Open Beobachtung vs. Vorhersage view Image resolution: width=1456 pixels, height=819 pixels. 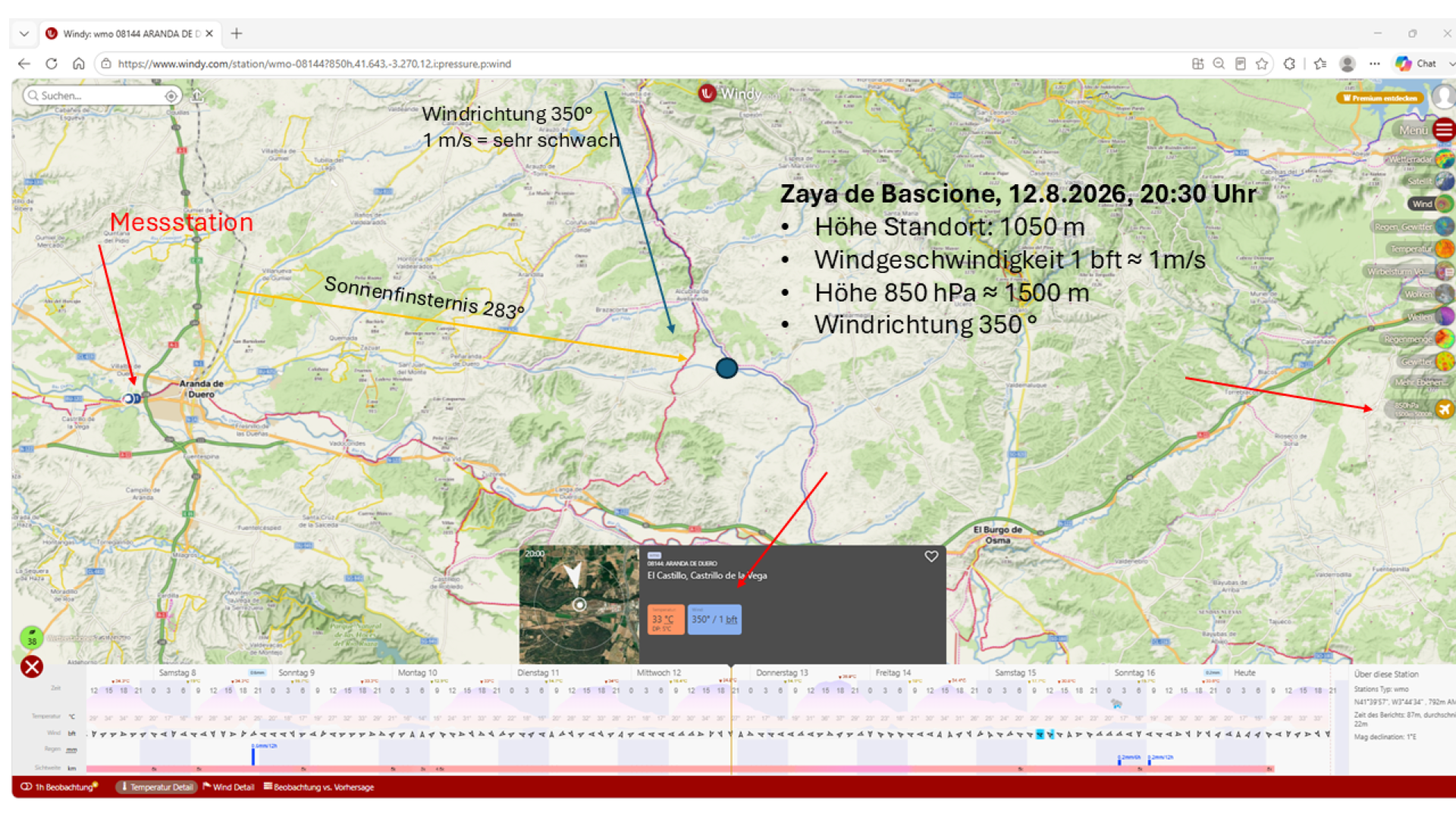318,787
